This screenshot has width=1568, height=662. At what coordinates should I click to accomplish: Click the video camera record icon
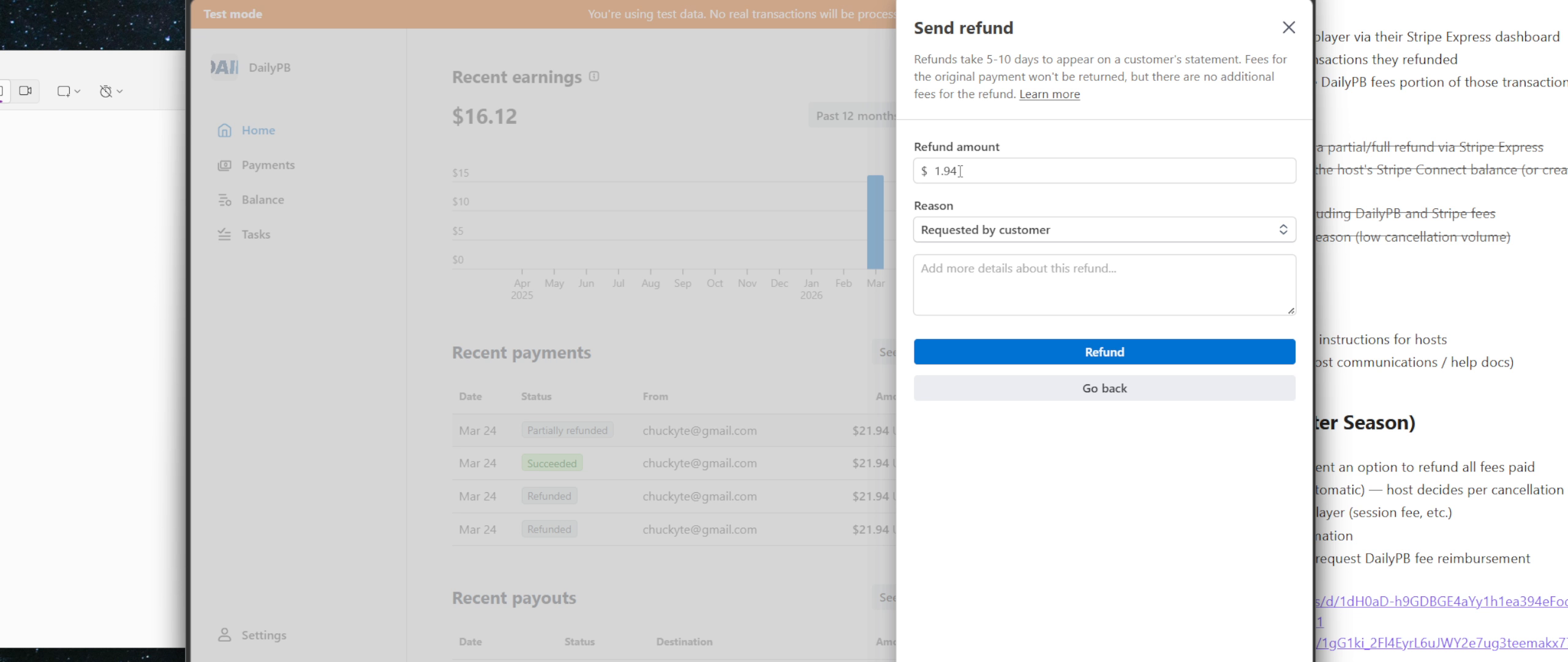point(25,91)
